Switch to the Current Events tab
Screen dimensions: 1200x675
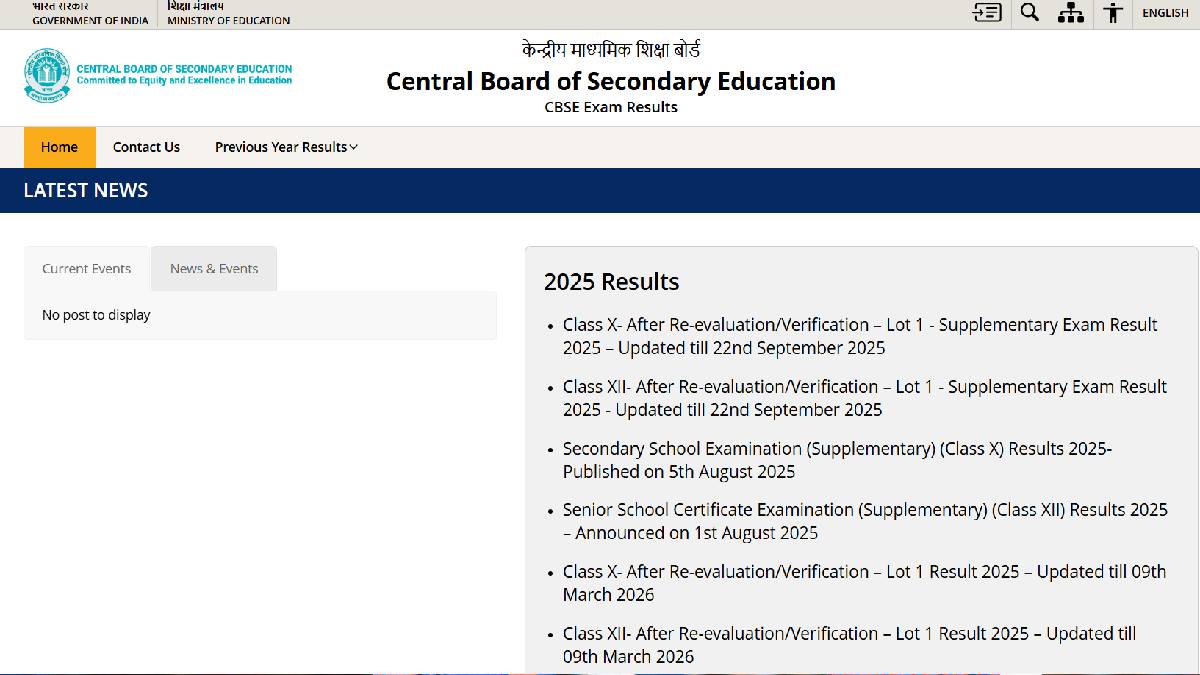tap(85, 268)
